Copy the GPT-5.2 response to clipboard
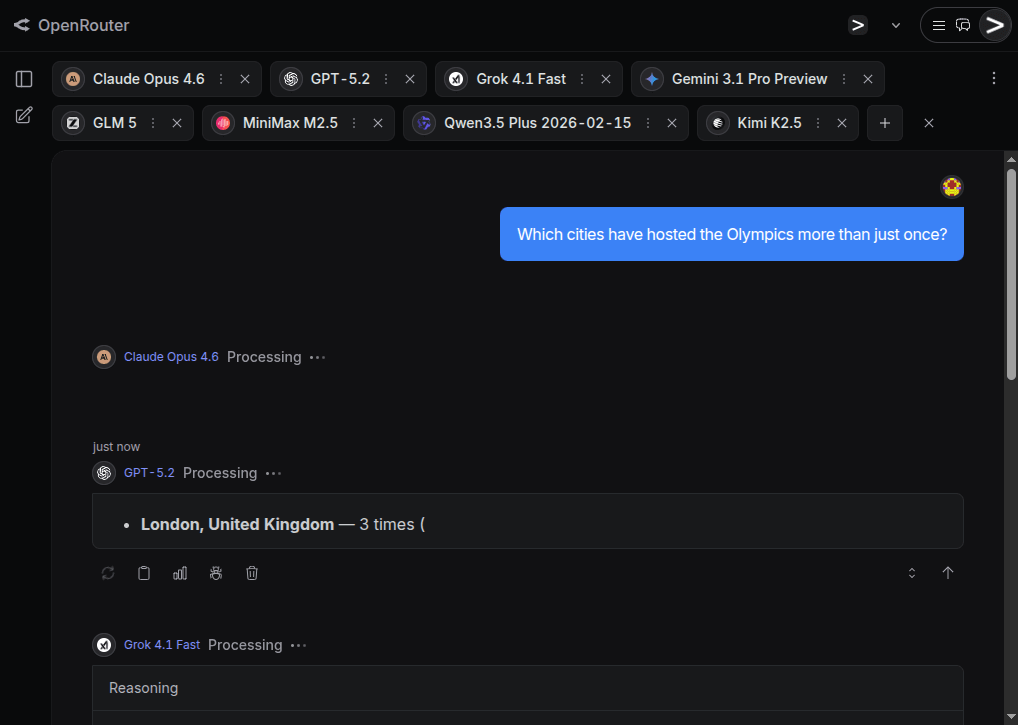Image resolution: width=1018 pixels, height=725 pixels. (144, 573)
